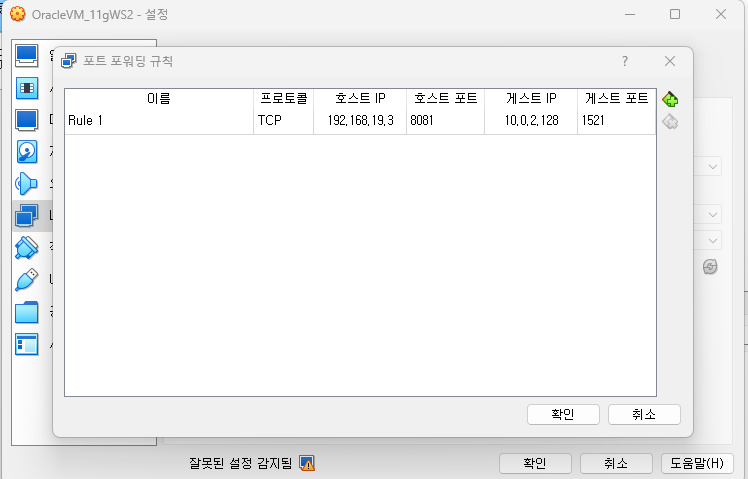Select the TCP protocol cell

[x=283, y=120]
